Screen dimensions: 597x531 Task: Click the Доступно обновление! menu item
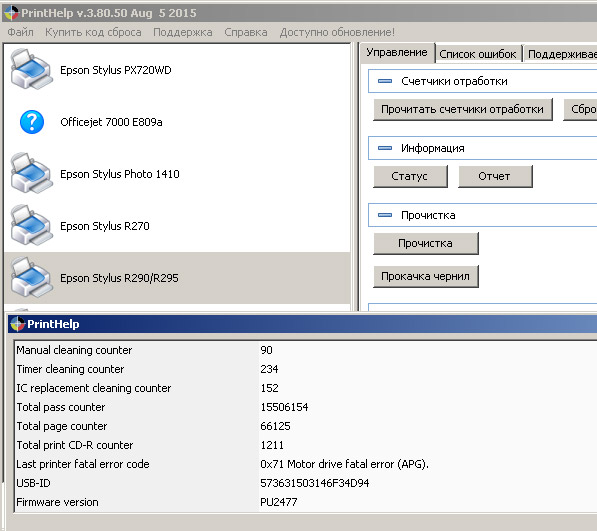coord(337,32)
